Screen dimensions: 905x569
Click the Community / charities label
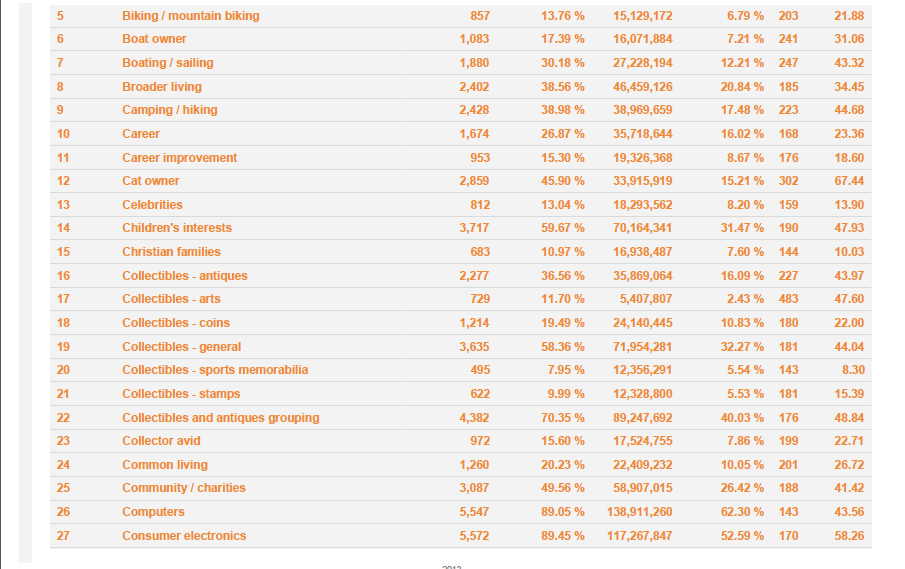[184, 488]
